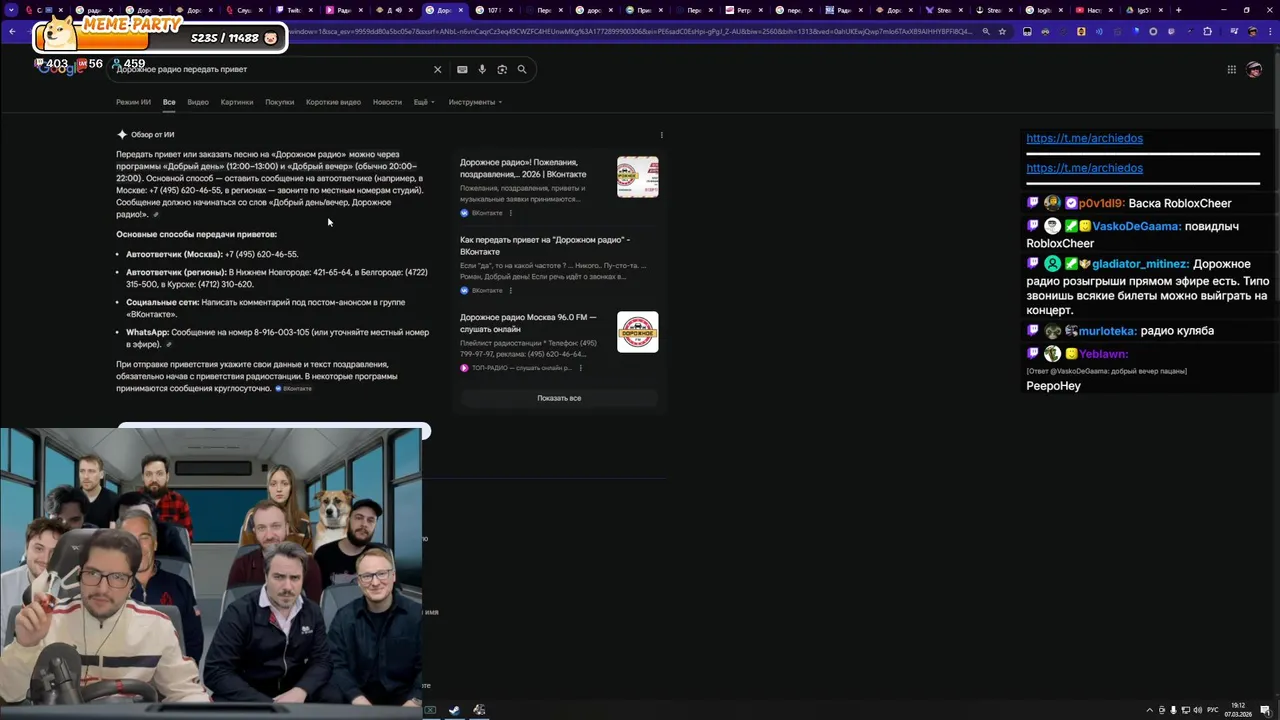Switch to browser tab titled '107'
The height and width of the screenshot is (720, 1280).
[x=492, y=10]
